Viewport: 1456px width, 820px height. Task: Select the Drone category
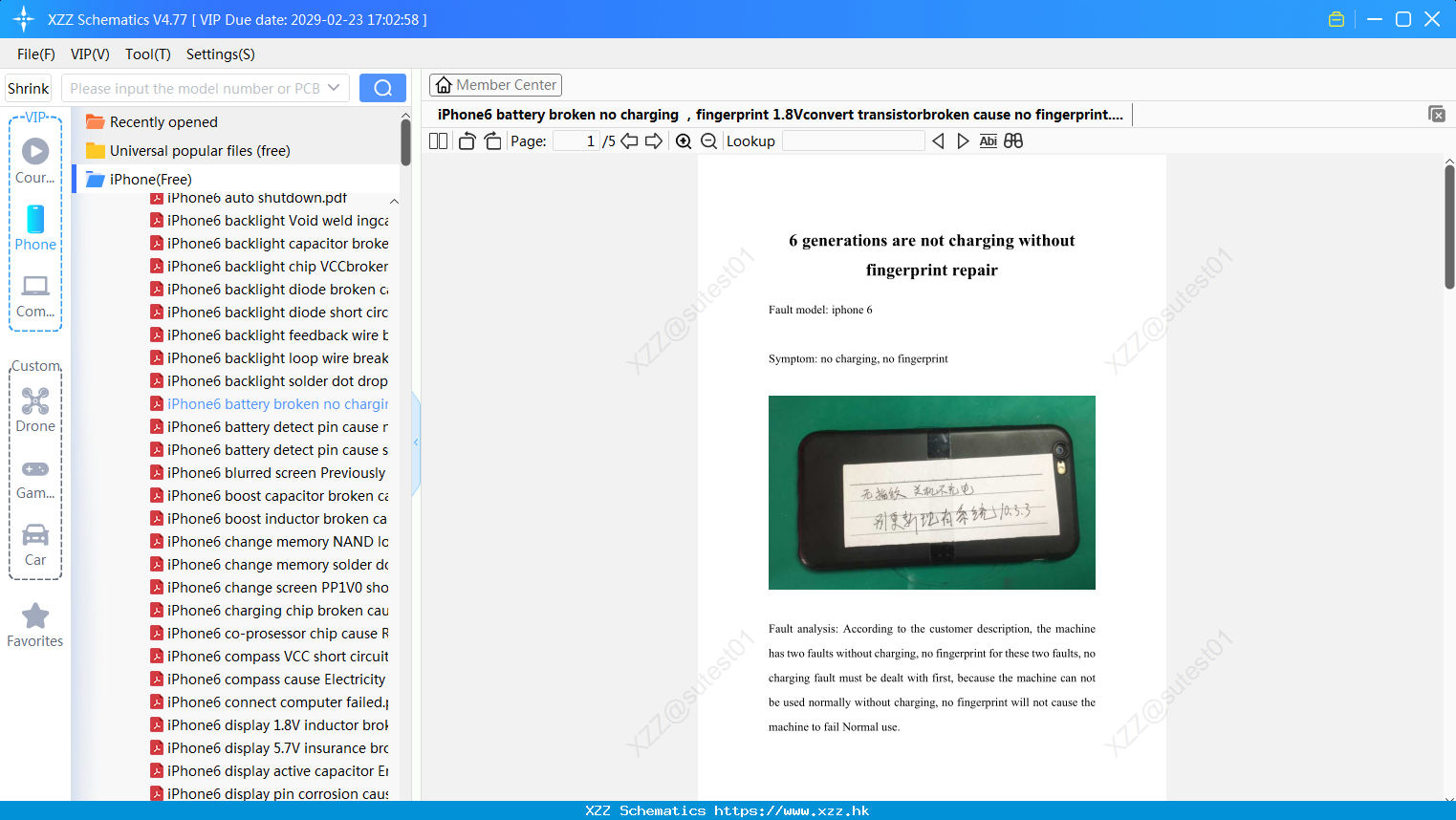35,409
